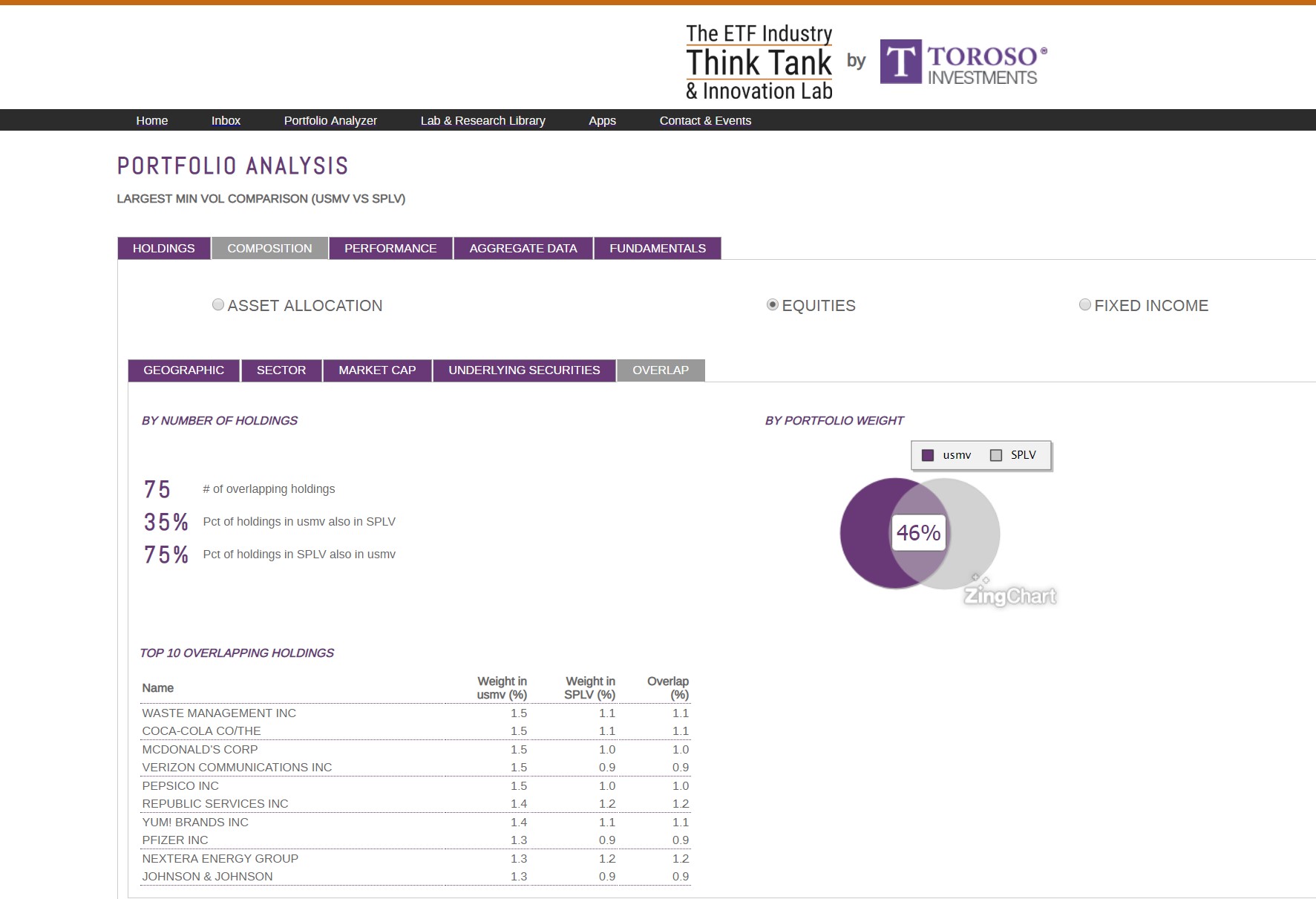Select the Fixed Income radio button
Screen dimensions: 1316x899
coord(1085,304)
